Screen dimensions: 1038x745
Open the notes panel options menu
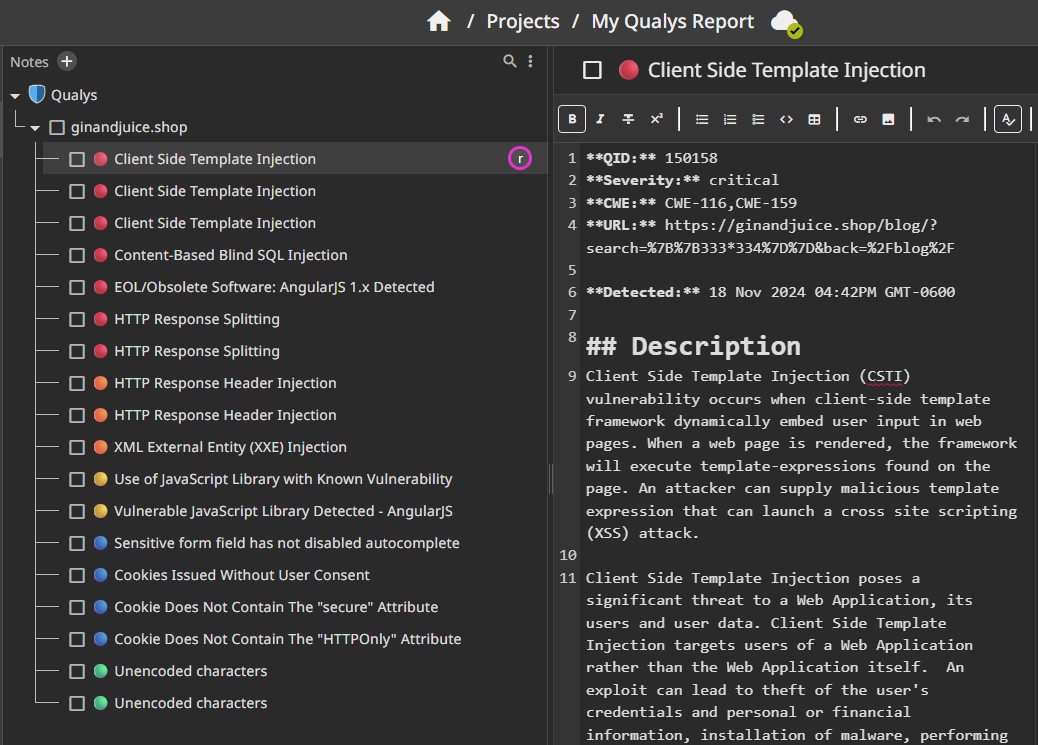(530, 61)
